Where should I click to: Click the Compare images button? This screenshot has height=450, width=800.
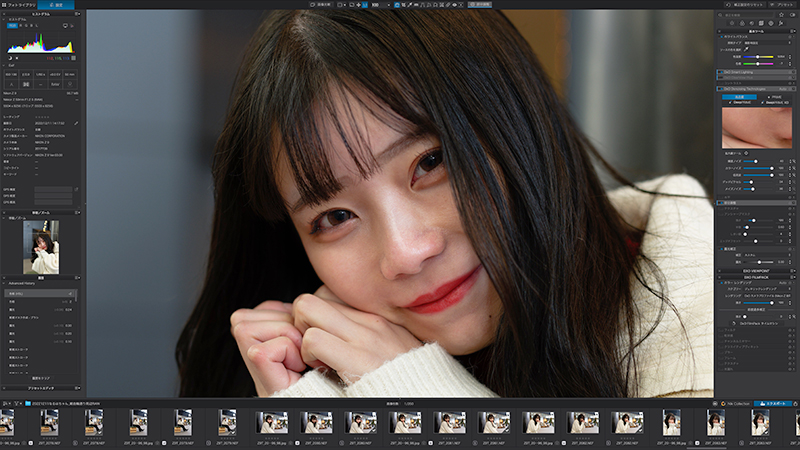[320, 5]
